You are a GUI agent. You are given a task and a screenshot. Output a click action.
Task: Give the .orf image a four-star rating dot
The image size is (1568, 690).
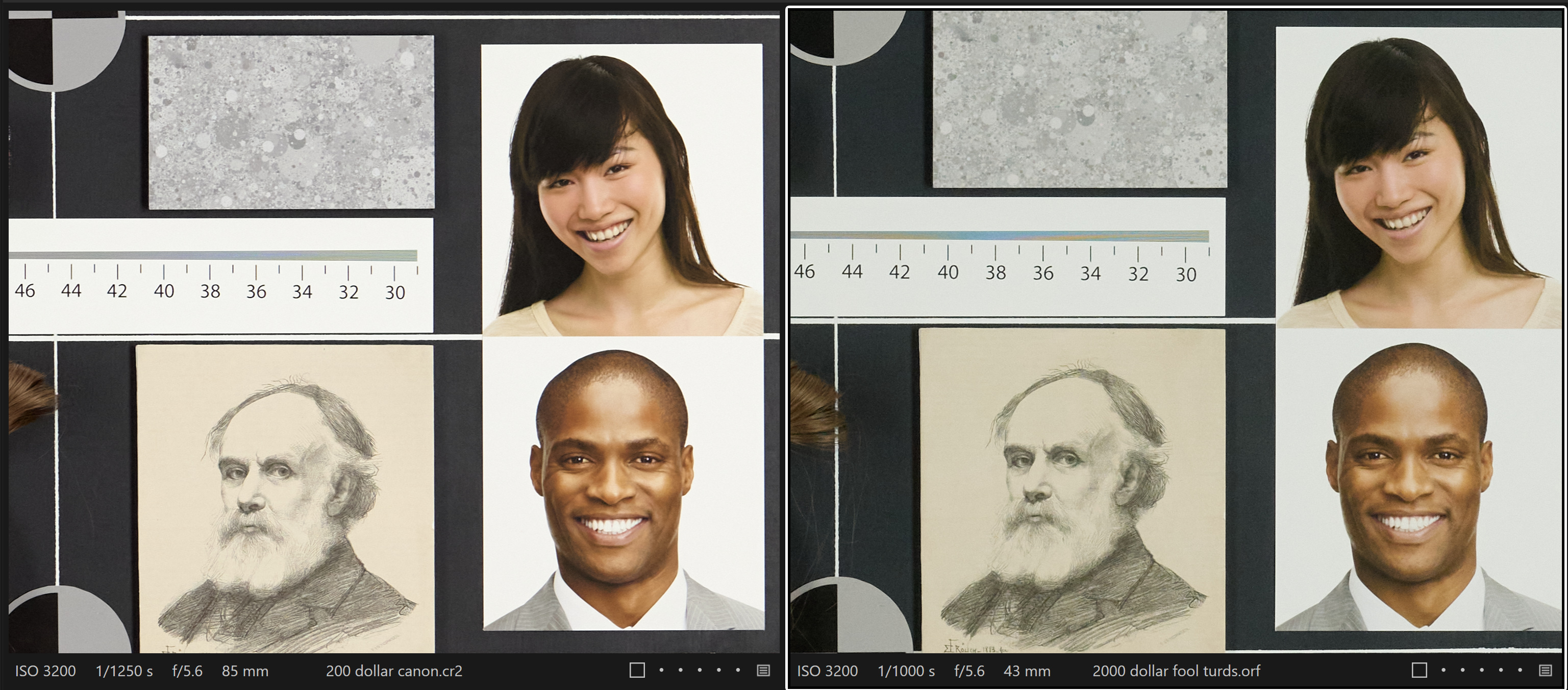click(x=1501, y=671)
